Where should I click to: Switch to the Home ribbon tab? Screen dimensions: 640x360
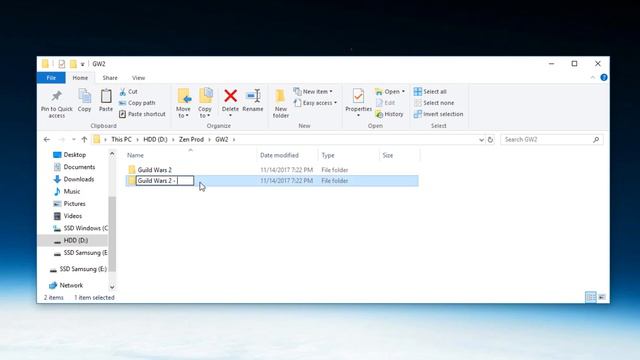(80, 78)
